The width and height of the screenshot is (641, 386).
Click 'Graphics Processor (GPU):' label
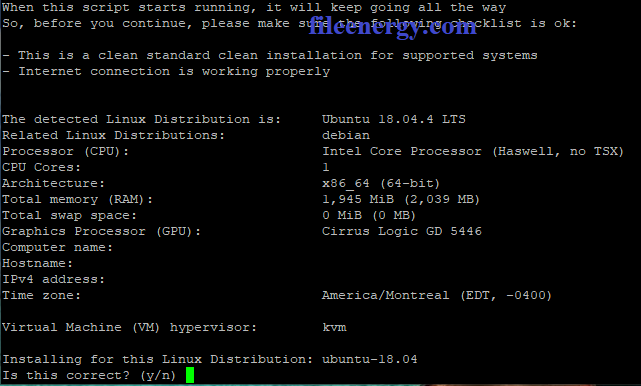pos(101,231)
